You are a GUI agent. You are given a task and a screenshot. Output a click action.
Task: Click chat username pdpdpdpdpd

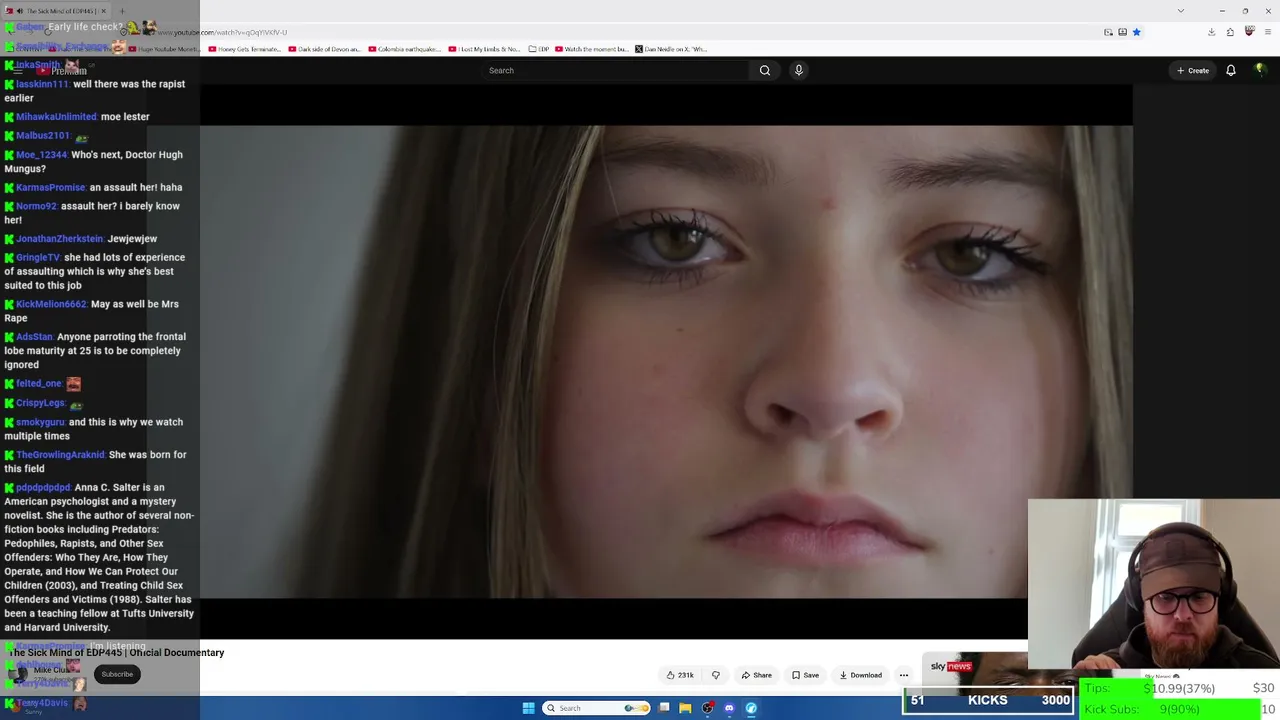tap(43, 488)
